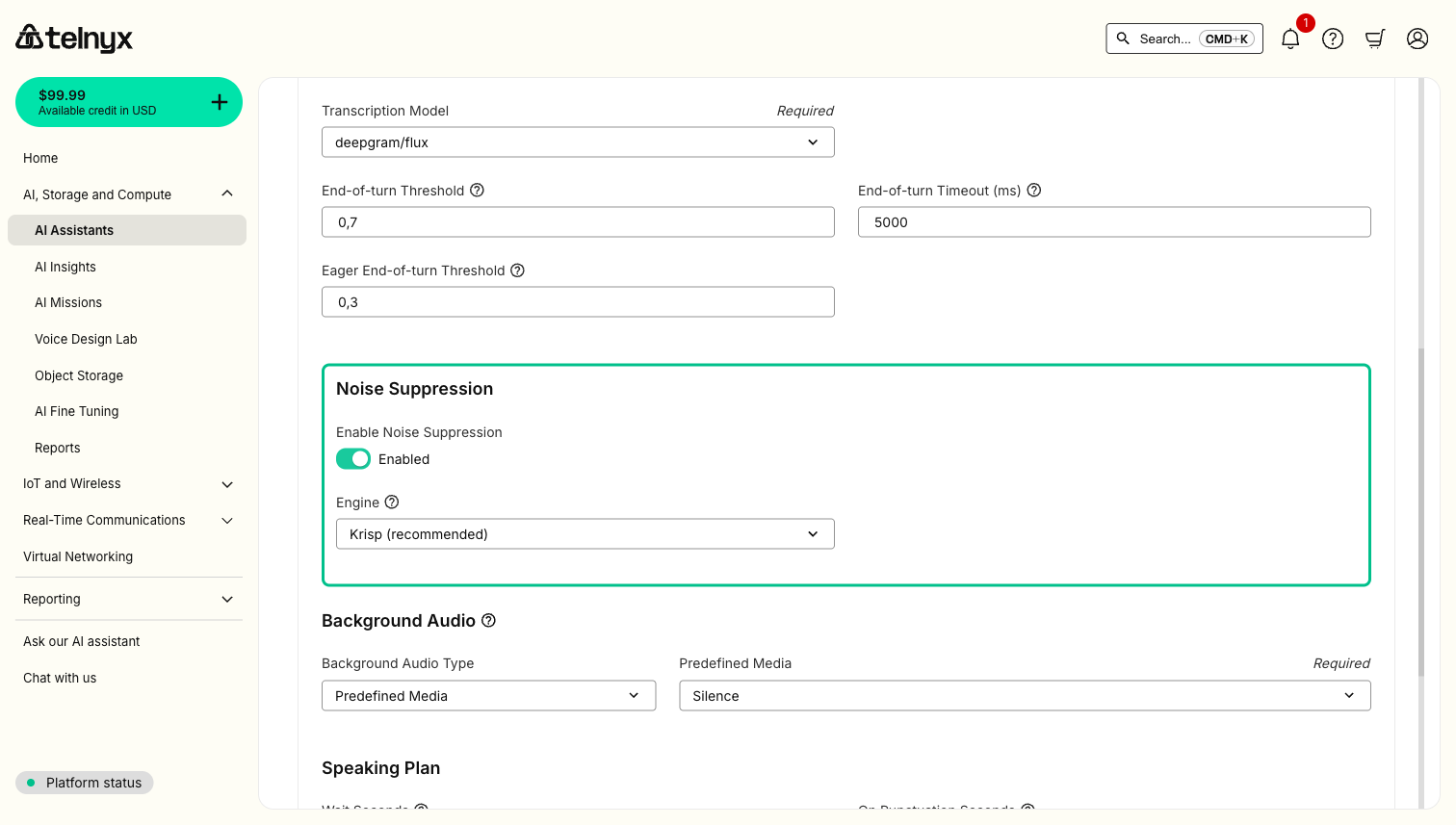The width and height of the screenshot is (1456, 825).
Task: Click Ask our AI assistant link
Action: [82, 641]
